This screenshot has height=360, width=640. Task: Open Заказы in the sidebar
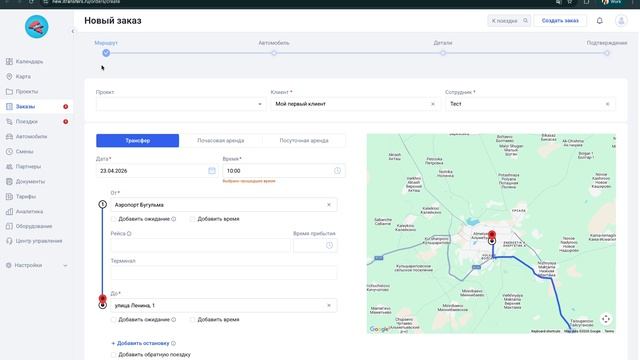point(25,107)
